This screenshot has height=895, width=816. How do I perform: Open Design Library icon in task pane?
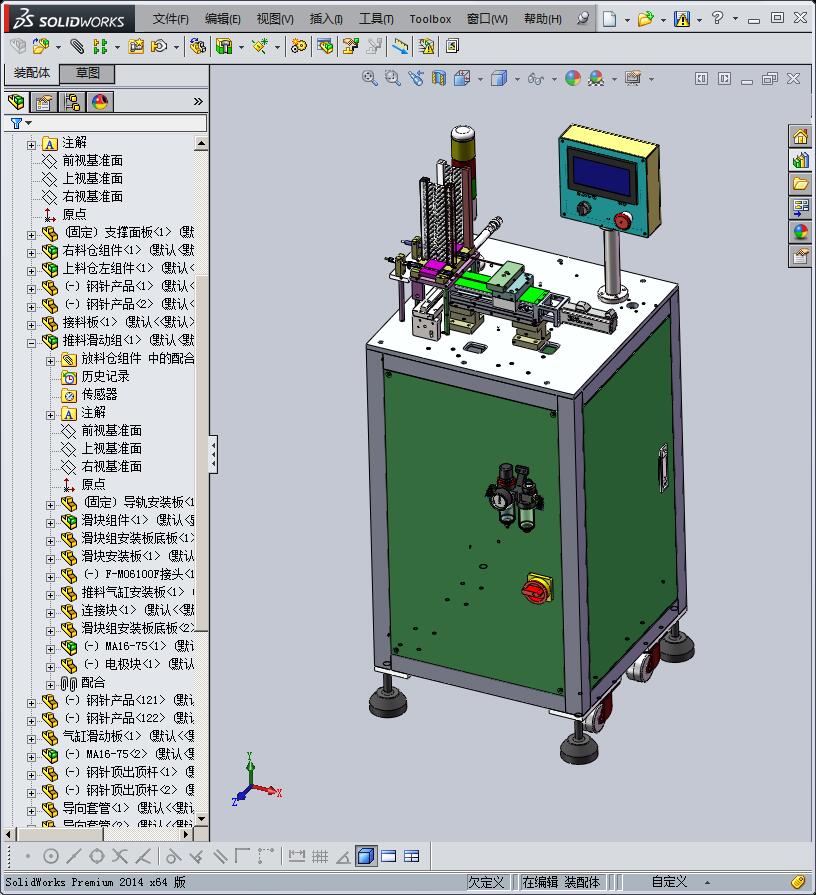tap(800, 160)
